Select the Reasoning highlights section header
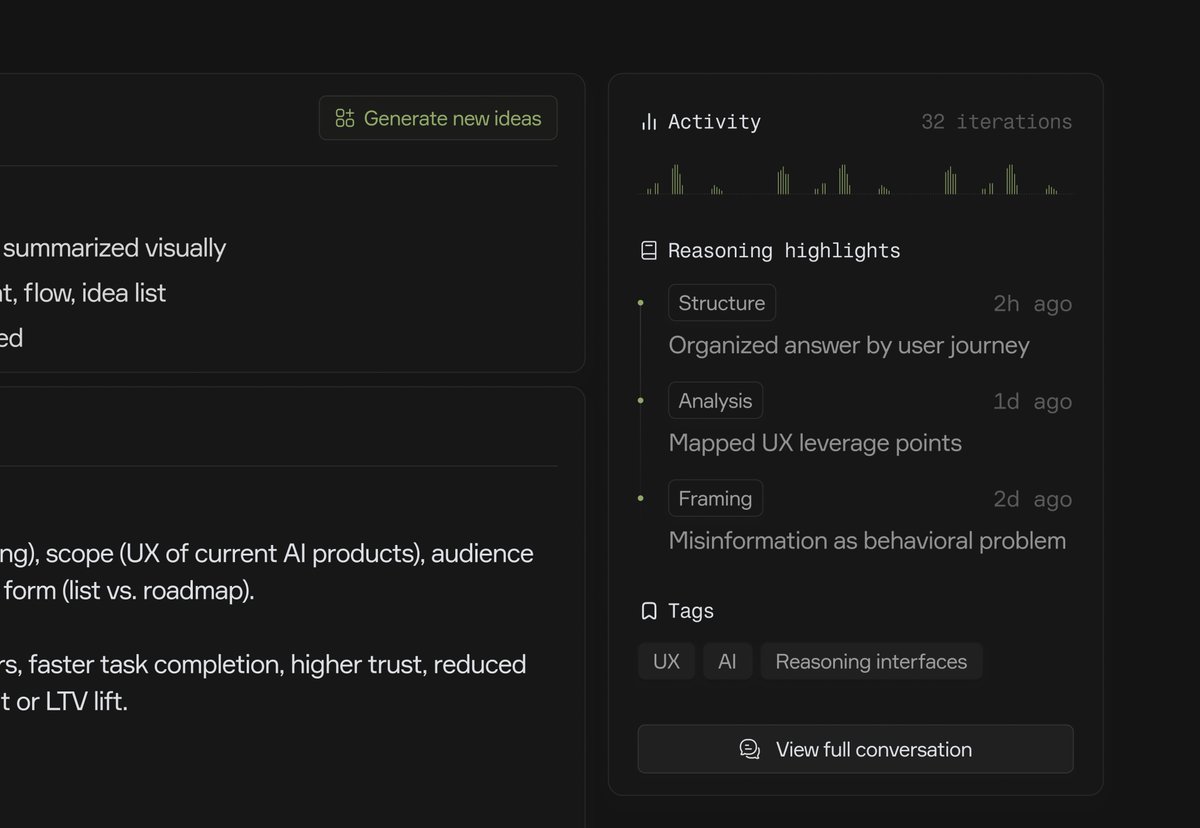Screen dimensions: 1200x828 coord(783,250)
